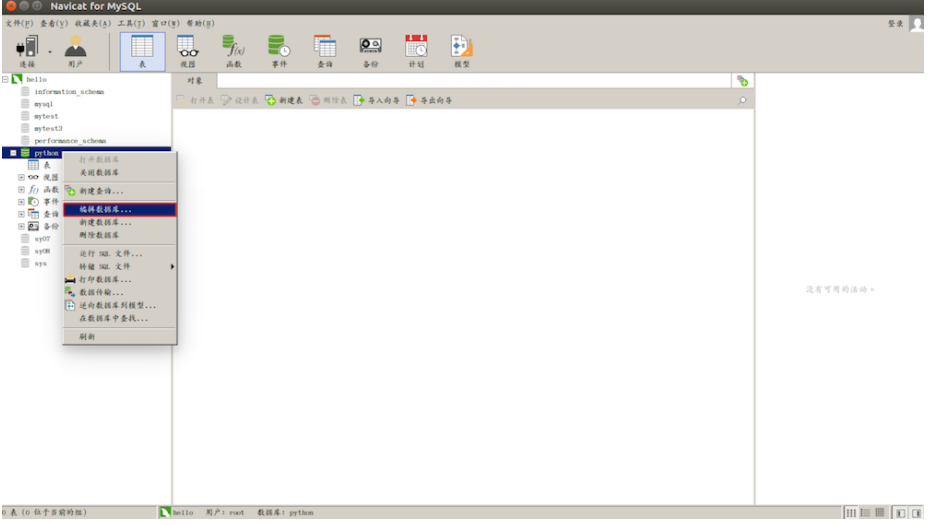Open the 模型 (Model) toolbar icon
The height and width of the screenshot is (525, 932).
coord(462,51)
